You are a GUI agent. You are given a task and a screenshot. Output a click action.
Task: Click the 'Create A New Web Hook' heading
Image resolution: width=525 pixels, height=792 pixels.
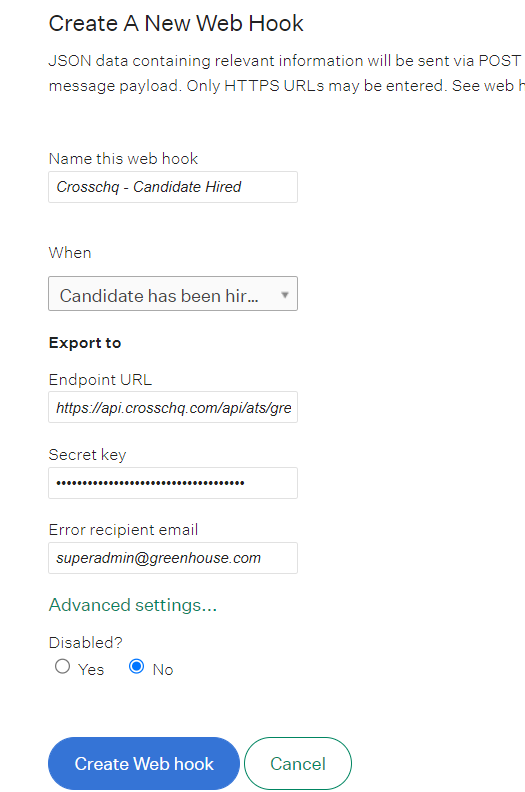point(176,23)
